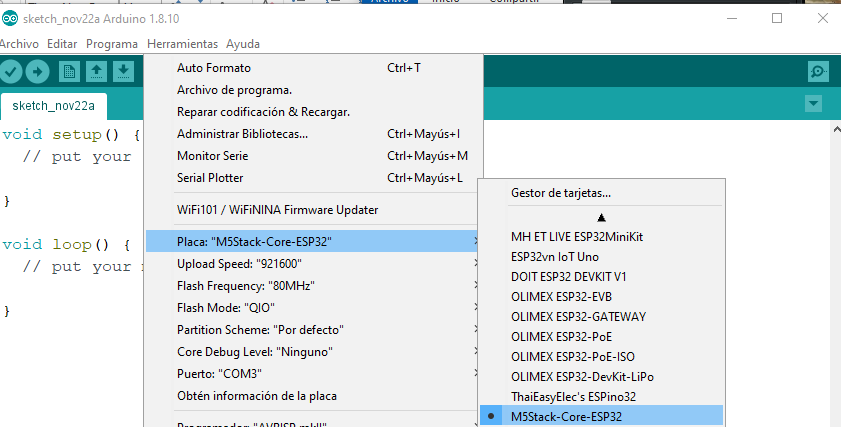
Task: Create a new sketch with the New icon
Action: tap(69, 71)
